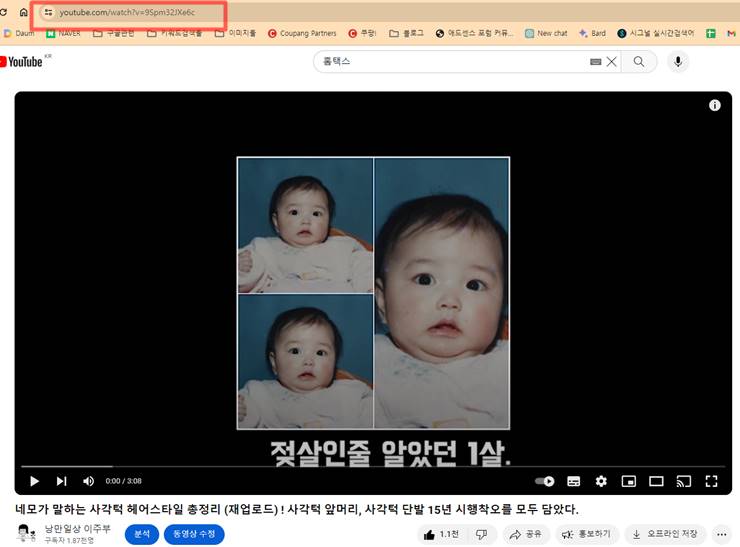This screenshot has height=547, width=740.
Task: Expand the 키워드검색툴 bookmark folder
Action: (x=175, y=33)
